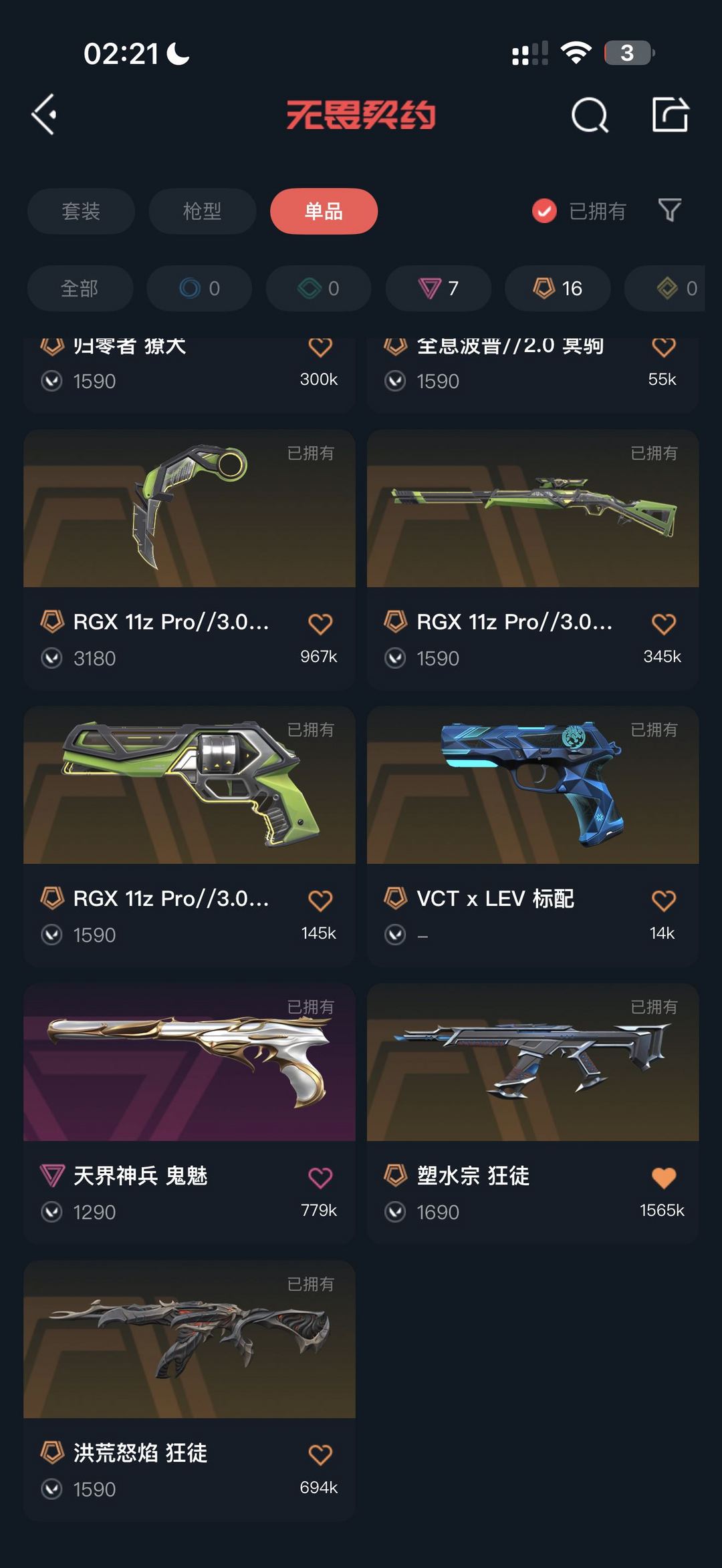
Task: Tap the heart on 天界神兵 鬼魅
Action: 320,1177
